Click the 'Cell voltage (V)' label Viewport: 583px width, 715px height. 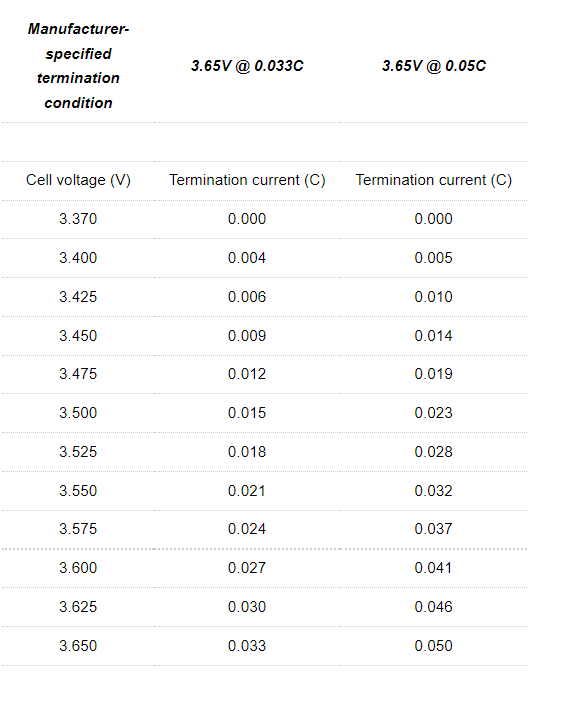click(x=78, y=180)
